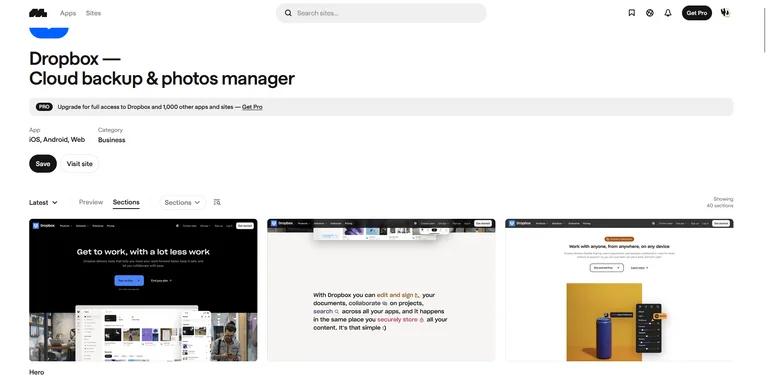Expand the Latest version dropdown
766x387 pixels.
tap(43, 202)
